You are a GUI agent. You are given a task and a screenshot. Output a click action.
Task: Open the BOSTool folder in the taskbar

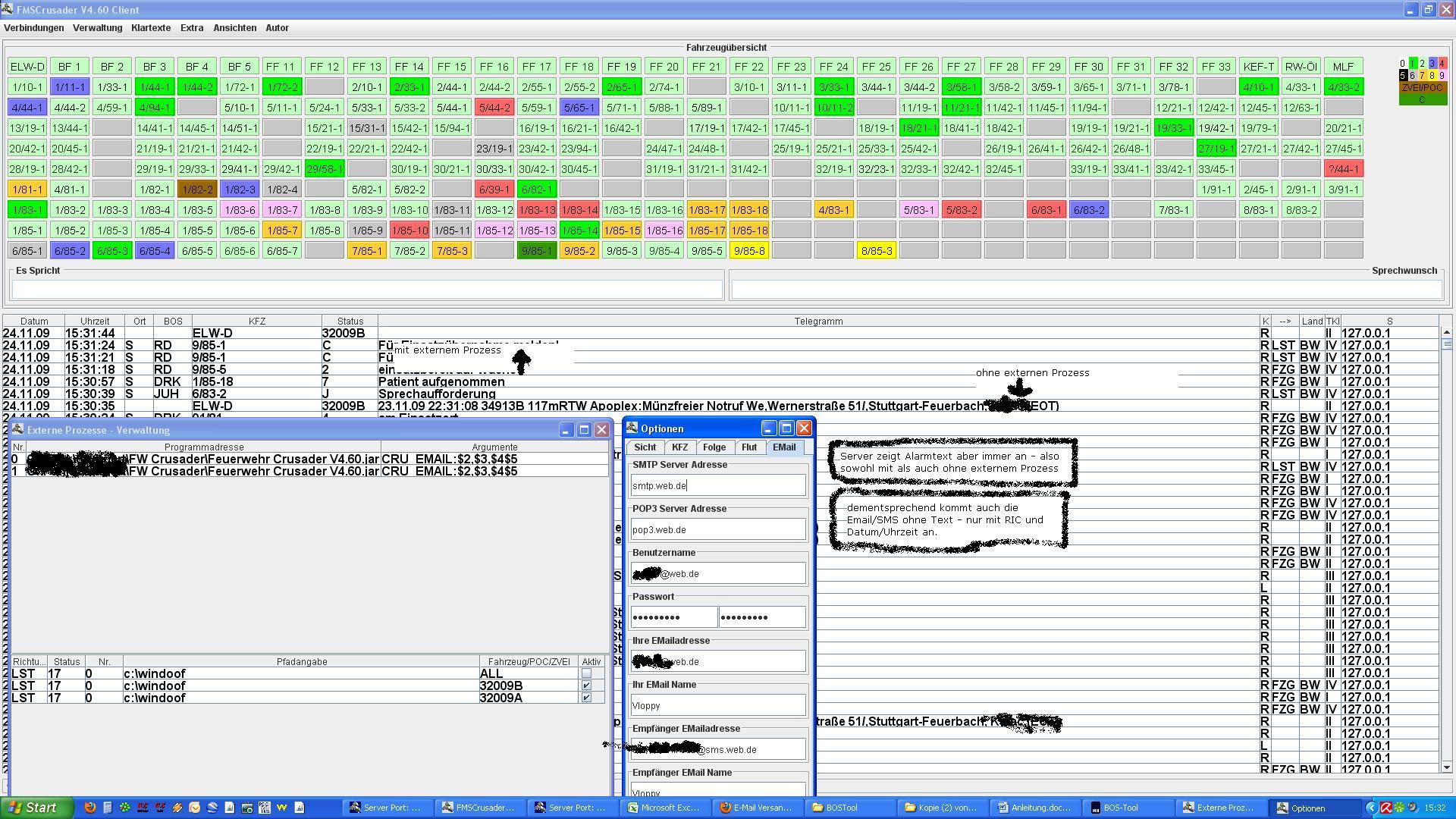pos(842,808)
